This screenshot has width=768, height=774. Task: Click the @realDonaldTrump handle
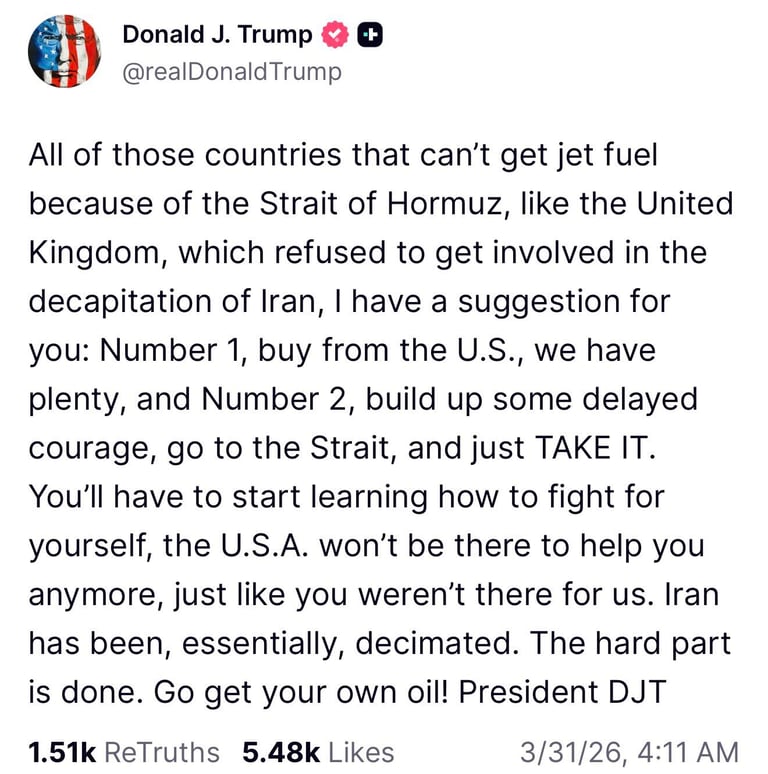(231, 72)
